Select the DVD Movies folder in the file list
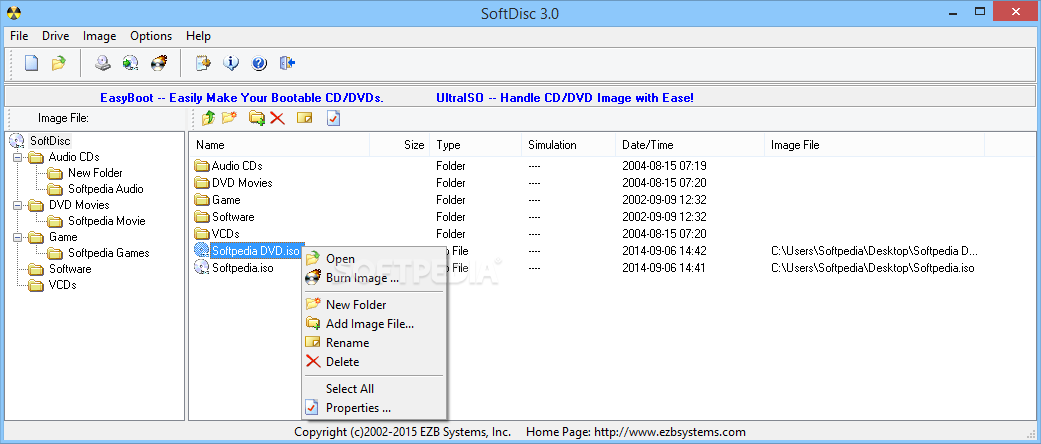Viewport: 1041px width, 444px height. pyautogui.click(x=242, y=183)
